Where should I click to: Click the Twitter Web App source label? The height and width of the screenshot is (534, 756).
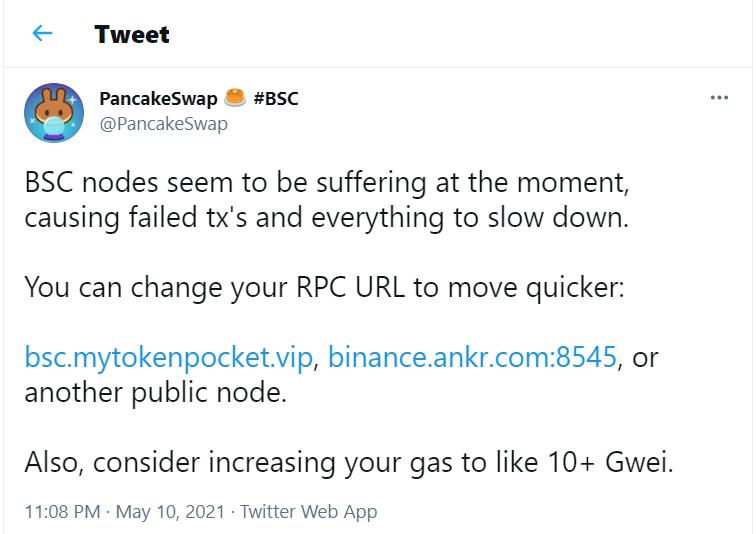pyautogui.click(x=308, y=511)
